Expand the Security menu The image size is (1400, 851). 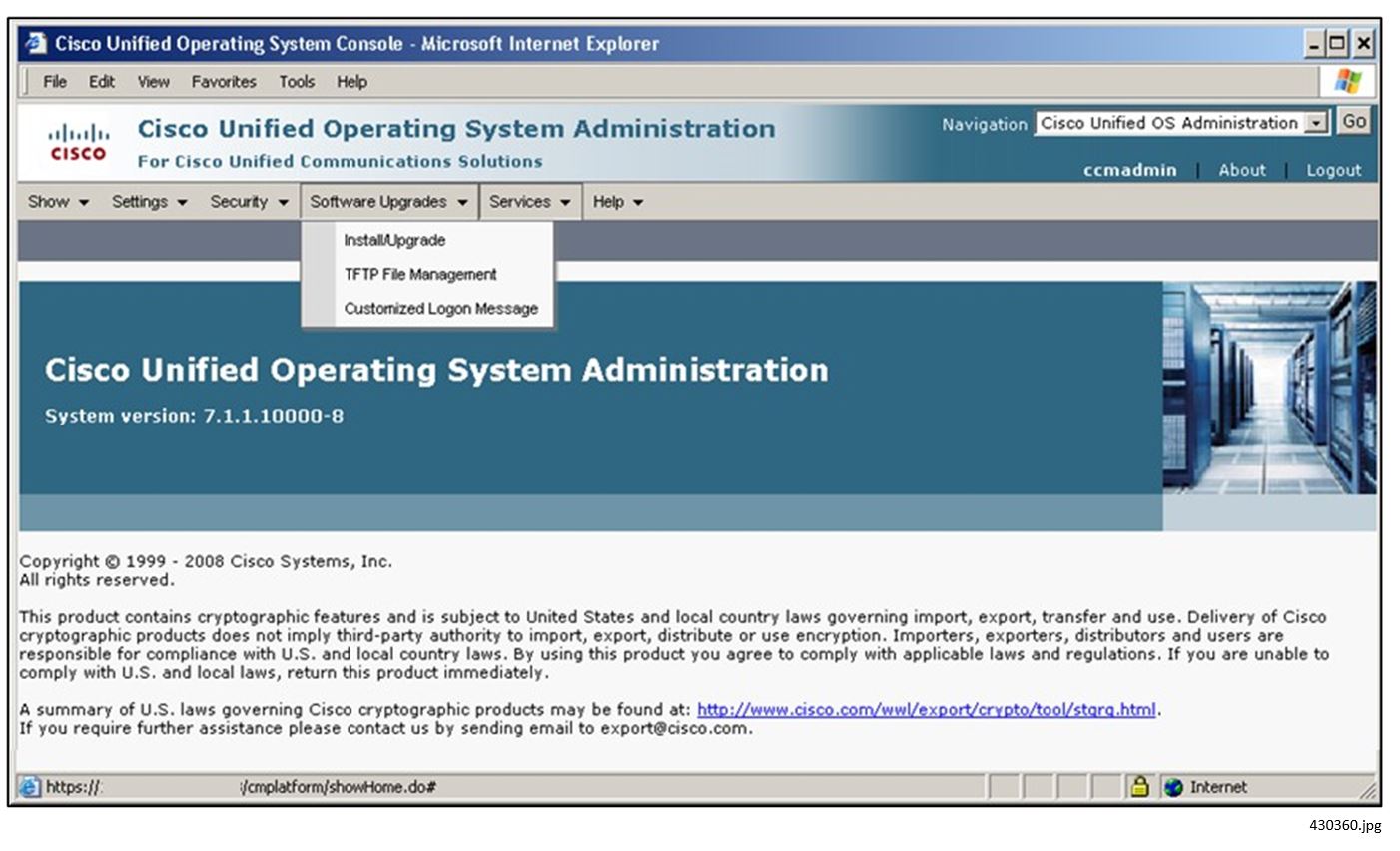[249, 202]
